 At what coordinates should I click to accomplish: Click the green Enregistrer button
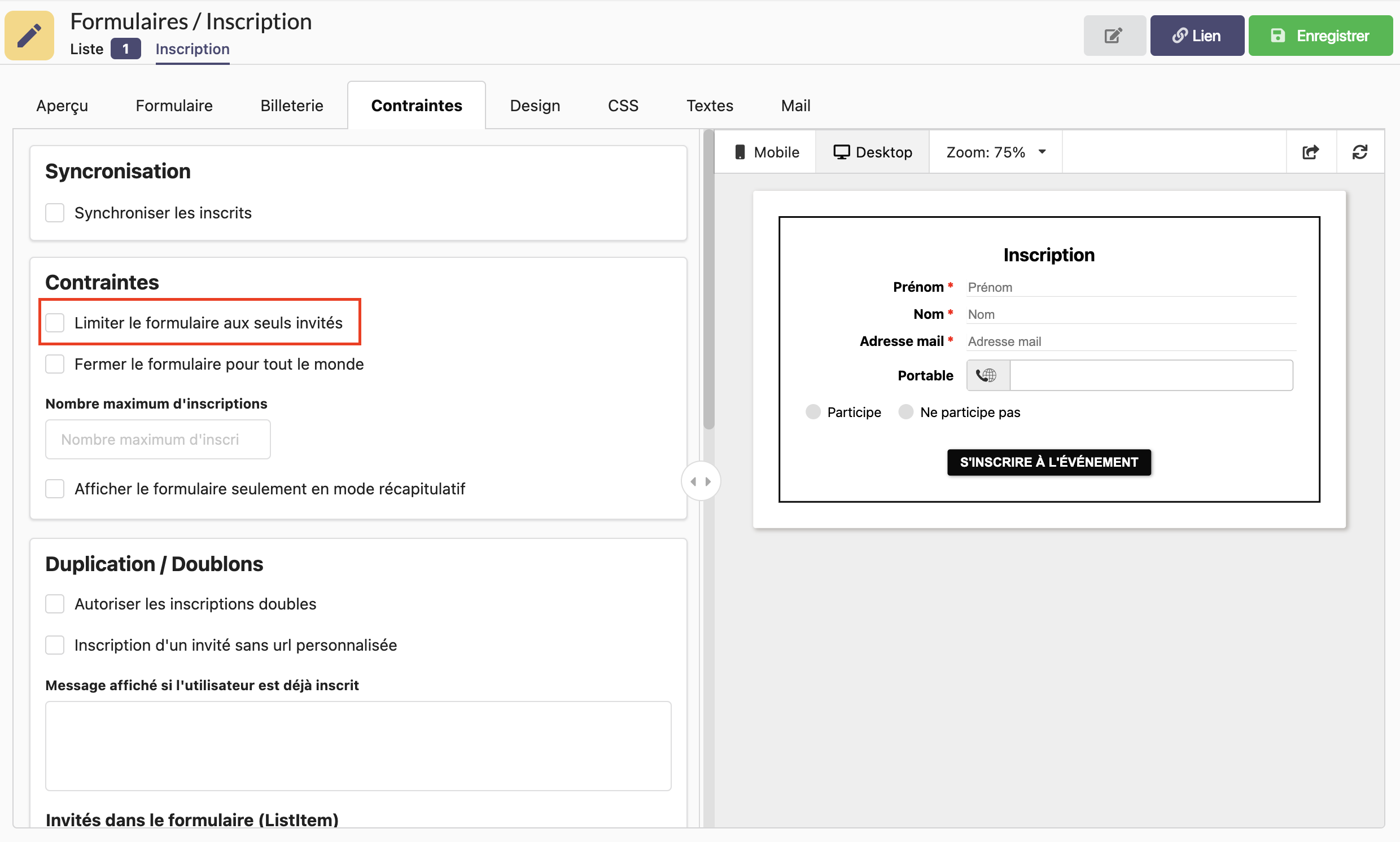click(1320, 36)
